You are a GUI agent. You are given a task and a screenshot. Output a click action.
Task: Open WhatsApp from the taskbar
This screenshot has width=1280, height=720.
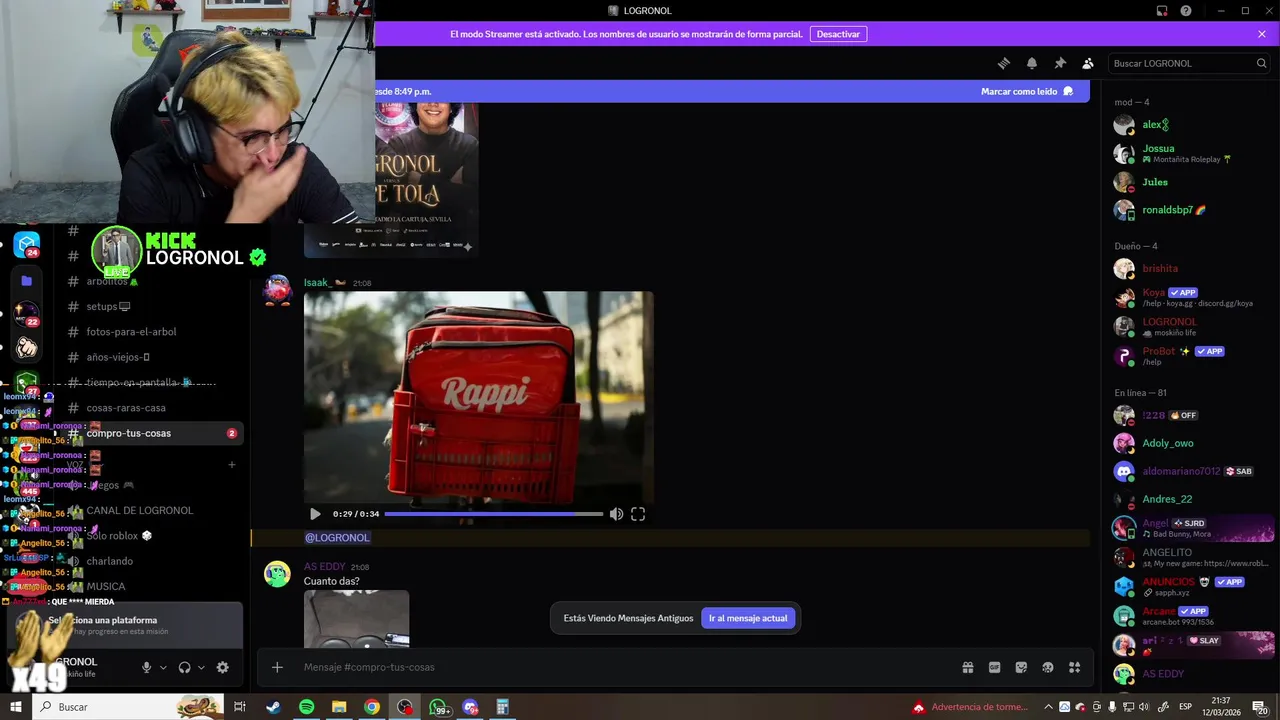(x=438, y=707)
